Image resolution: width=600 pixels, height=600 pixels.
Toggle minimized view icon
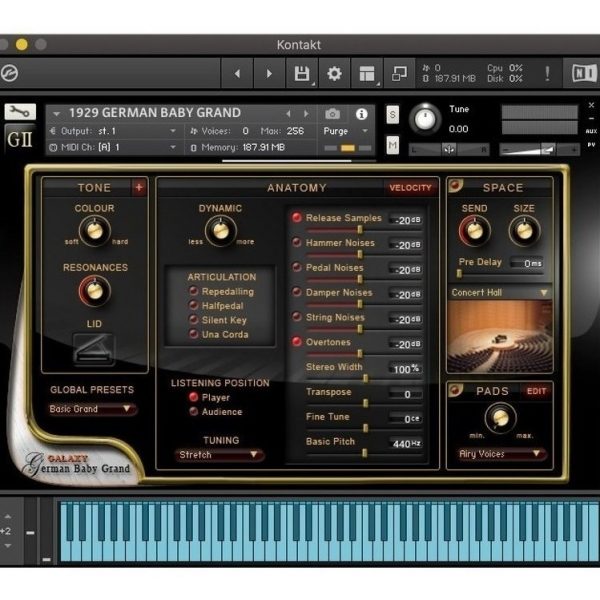click(x=399, y=73)
